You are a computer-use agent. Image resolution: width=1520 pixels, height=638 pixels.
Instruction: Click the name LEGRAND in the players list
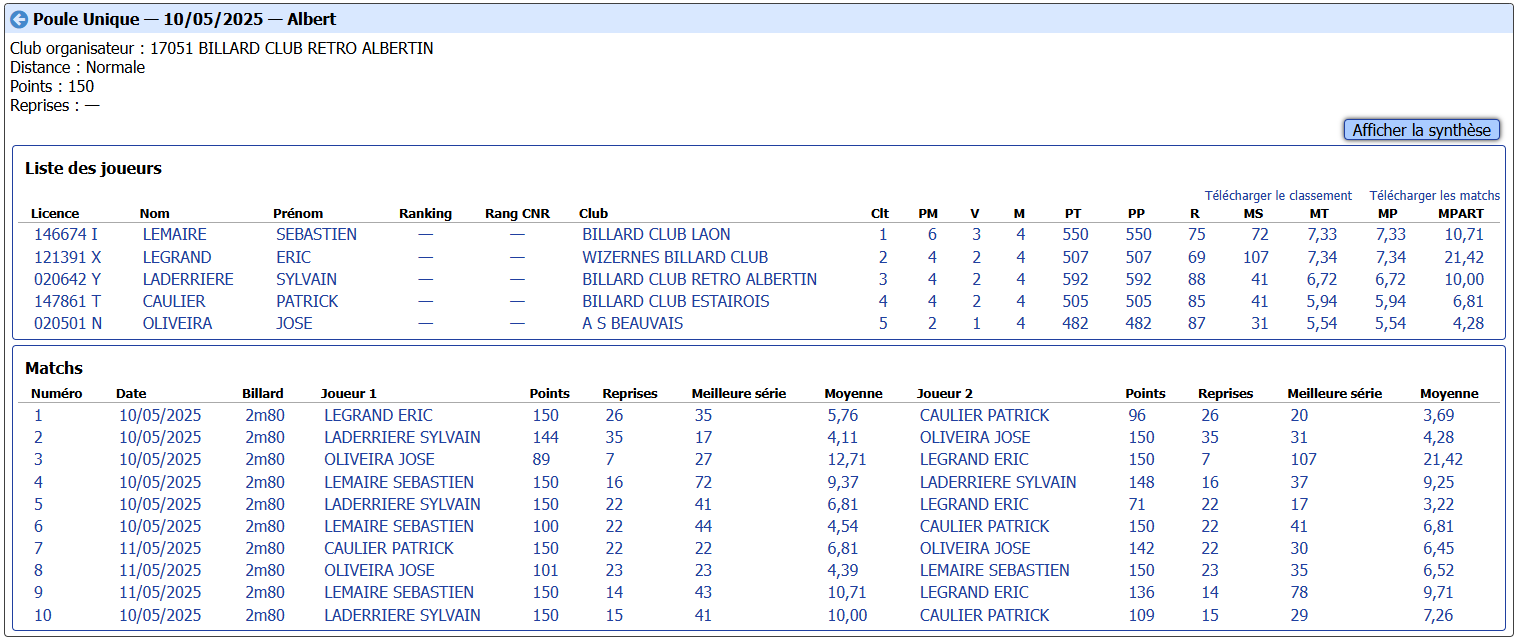(177, 257)
